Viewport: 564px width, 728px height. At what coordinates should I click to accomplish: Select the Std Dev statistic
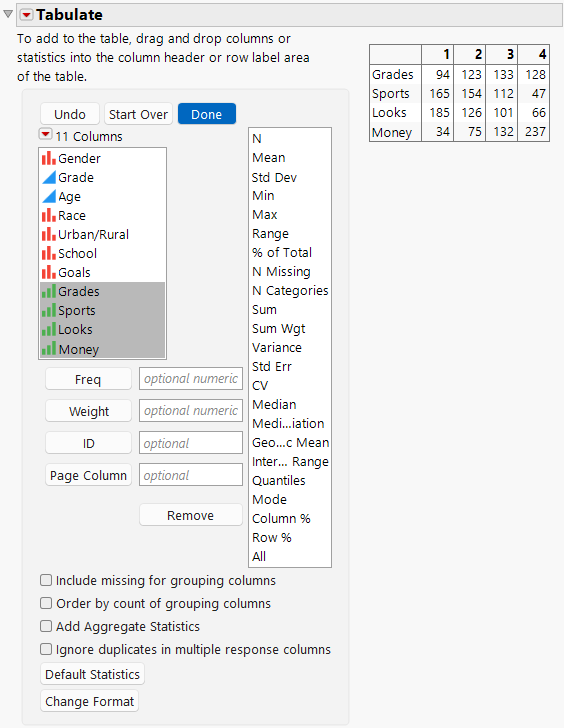pos(274,177)
